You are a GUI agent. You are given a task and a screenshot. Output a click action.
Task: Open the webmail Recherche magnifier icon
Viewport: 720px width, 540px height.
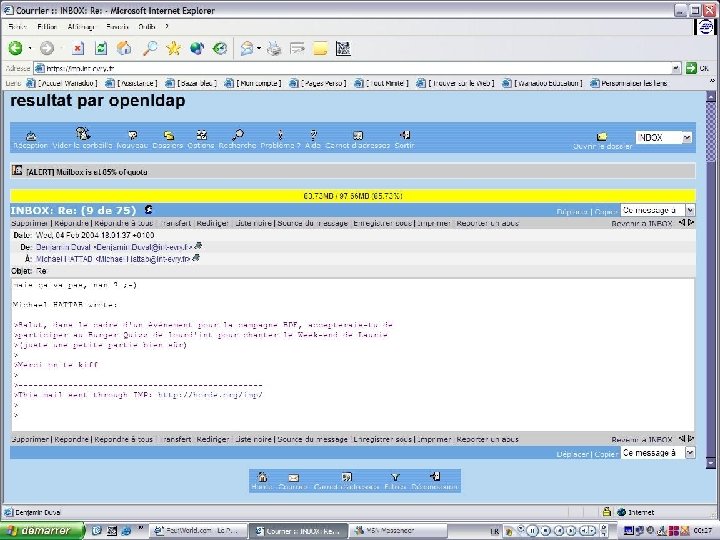pyautogui.click(x=237, y=135)
